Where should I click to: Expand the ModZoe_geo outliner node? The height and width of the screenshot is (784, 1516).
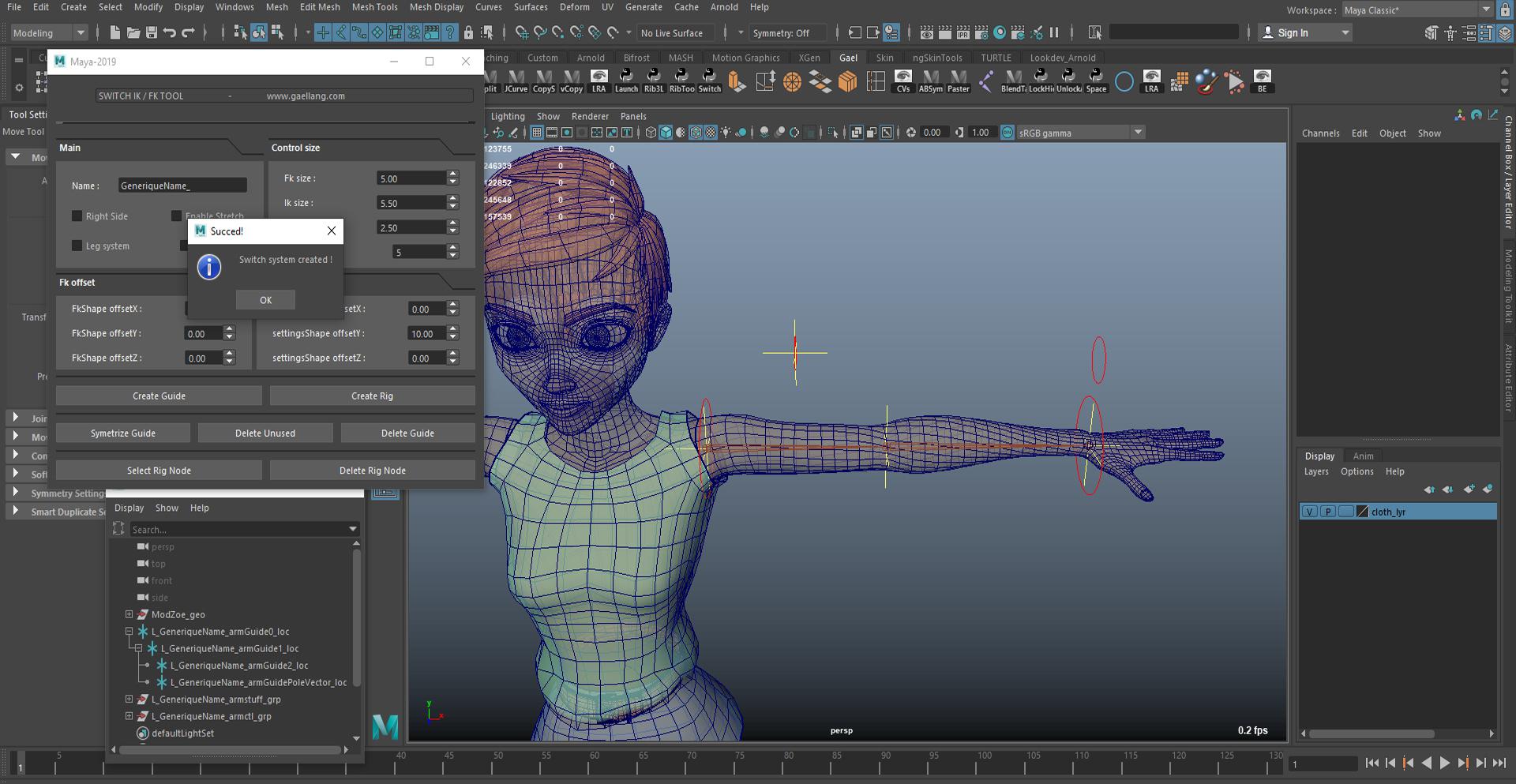[x=129, y=614]
